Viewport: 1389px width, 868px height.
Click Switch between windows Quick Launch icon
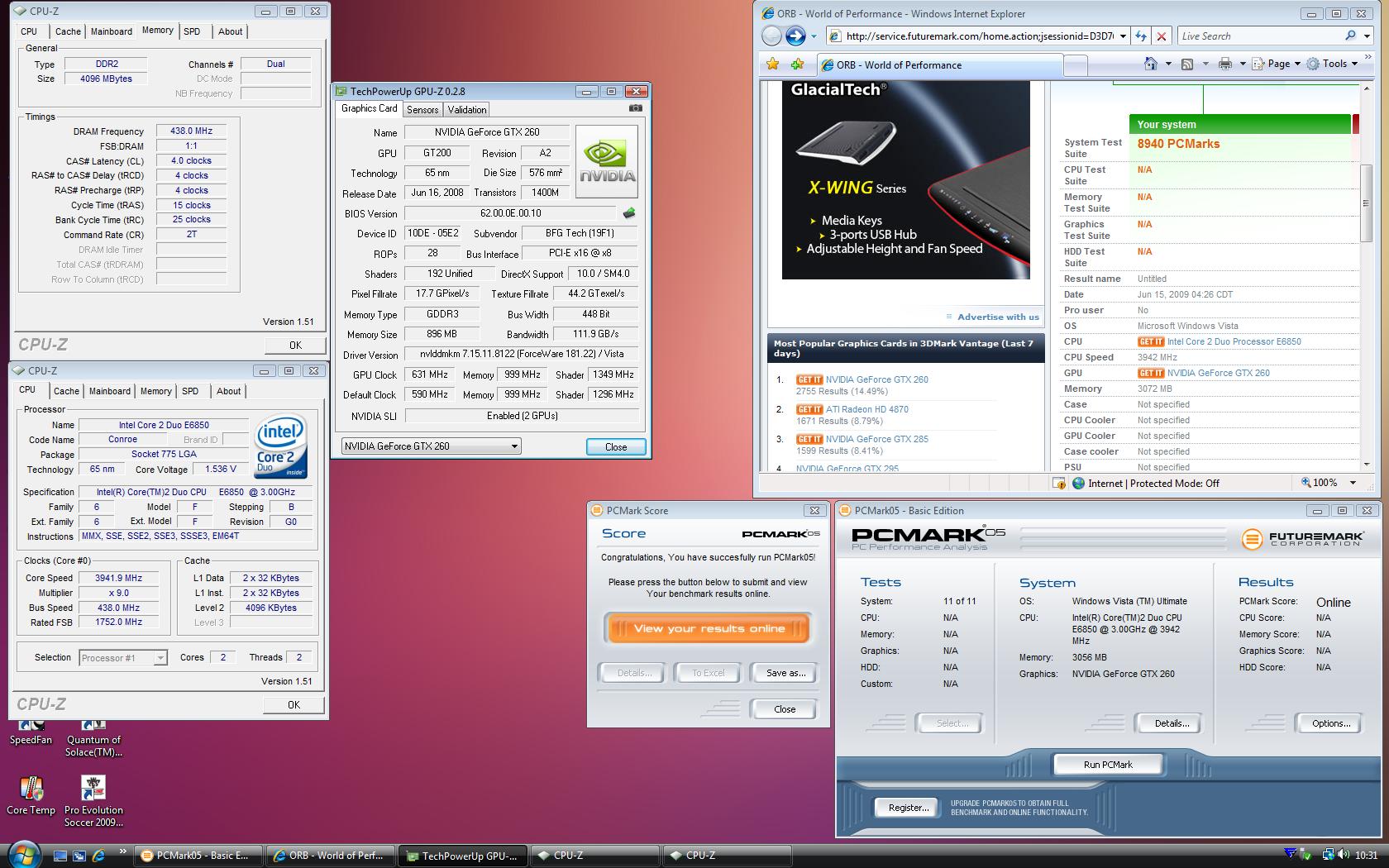click(x=79, y=856)
